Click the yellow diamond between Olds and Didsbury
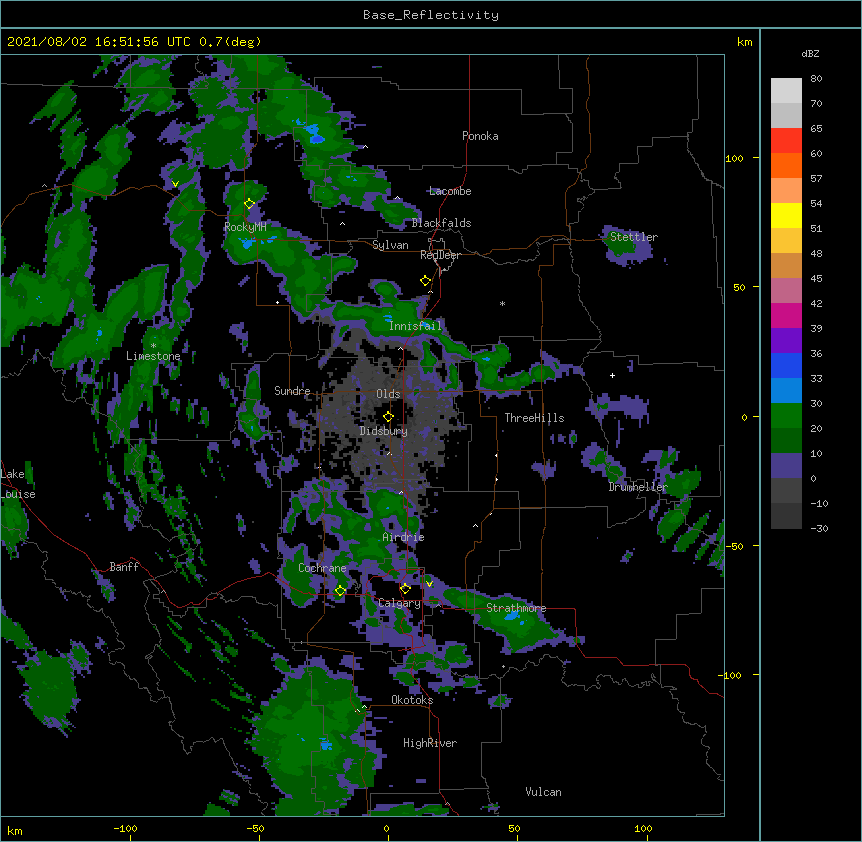Screen dimensions: 862x842 (388, 417)
